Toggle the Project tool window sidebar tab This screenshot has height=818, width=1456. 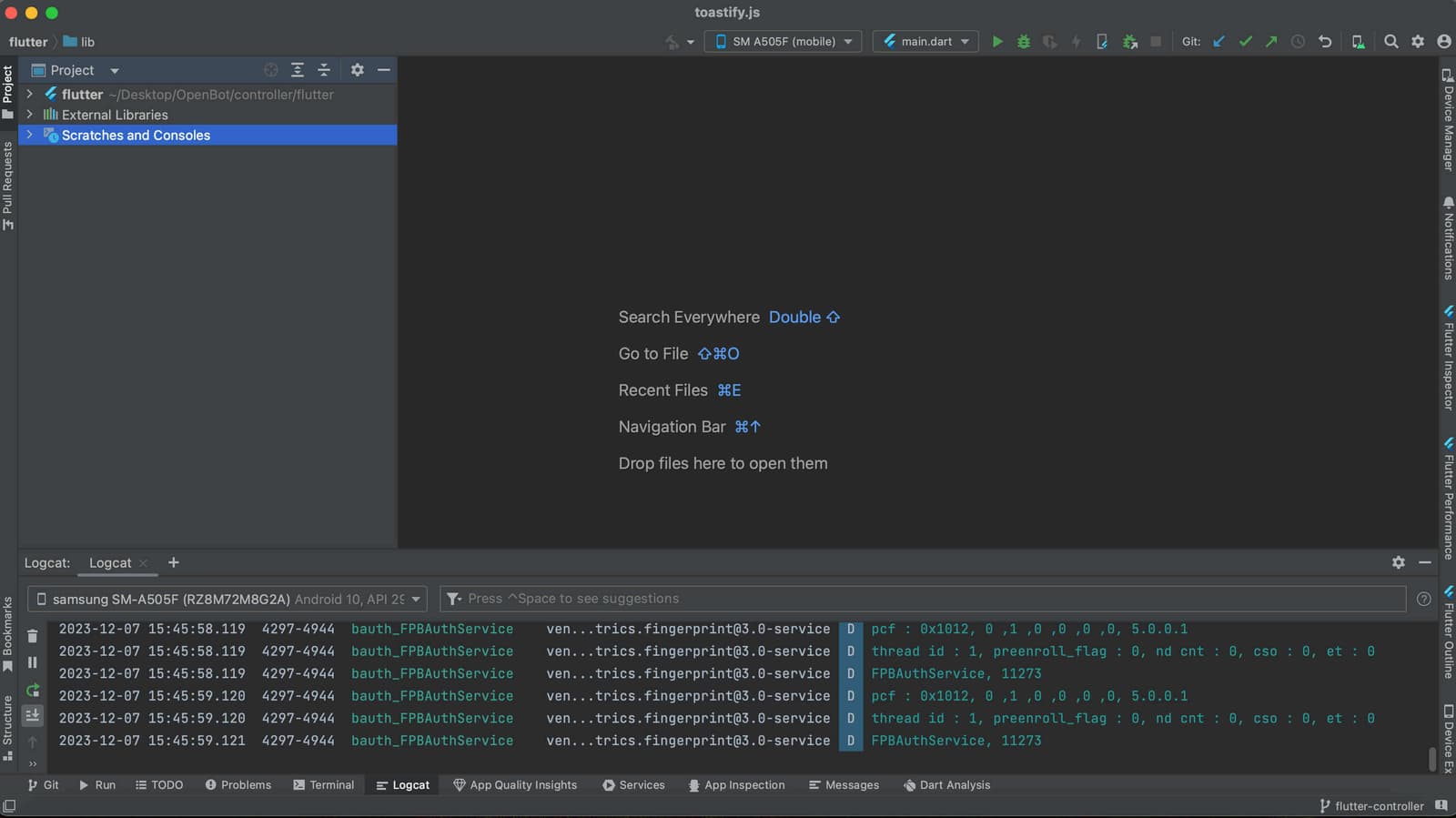click(x=8, y=91)
